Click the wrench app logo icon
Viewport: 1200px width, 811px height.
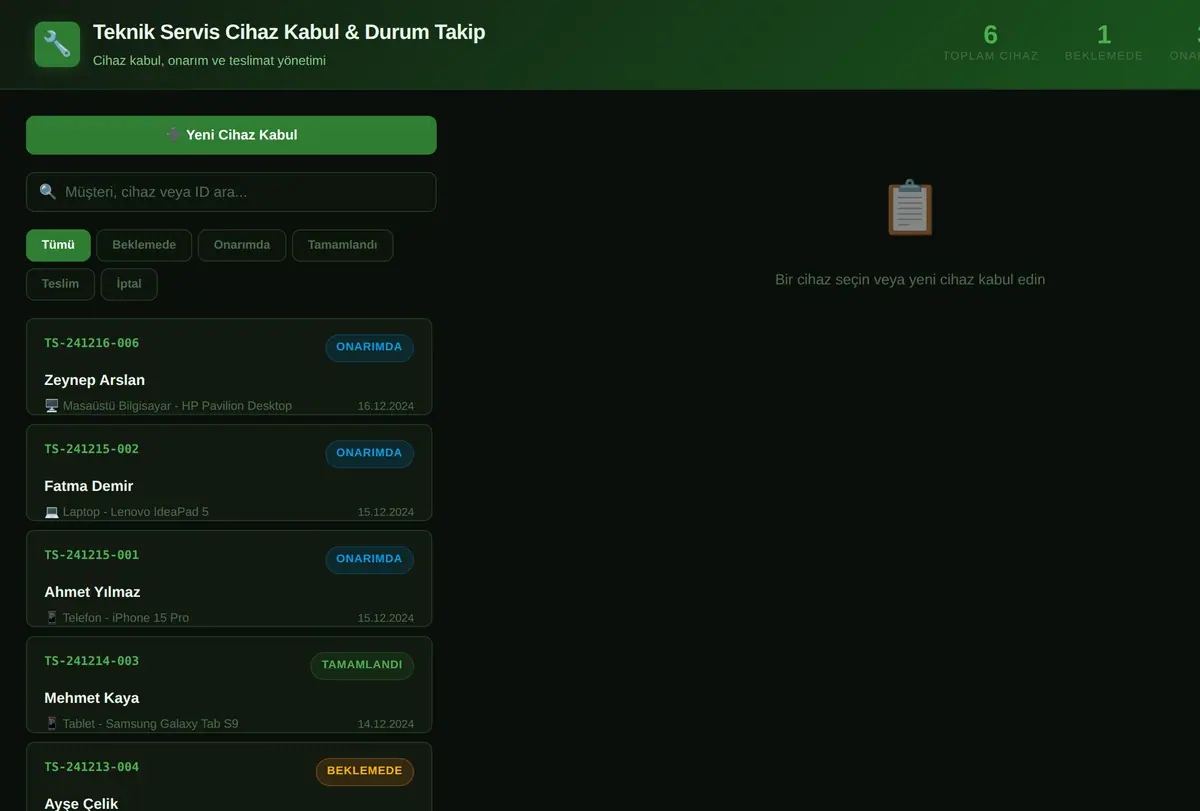tap(57, 44)
